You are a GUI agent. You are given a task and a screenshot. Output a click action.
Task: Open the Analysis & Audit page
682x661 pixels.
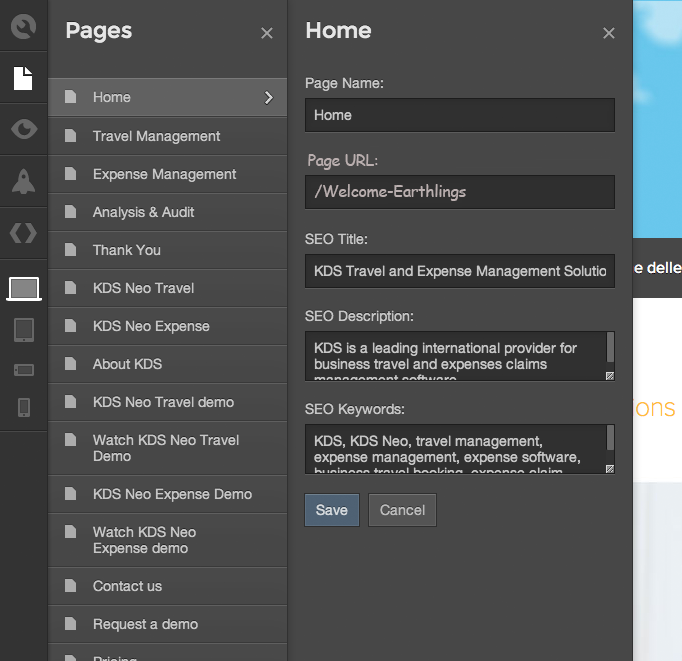[x=143, y=212]
